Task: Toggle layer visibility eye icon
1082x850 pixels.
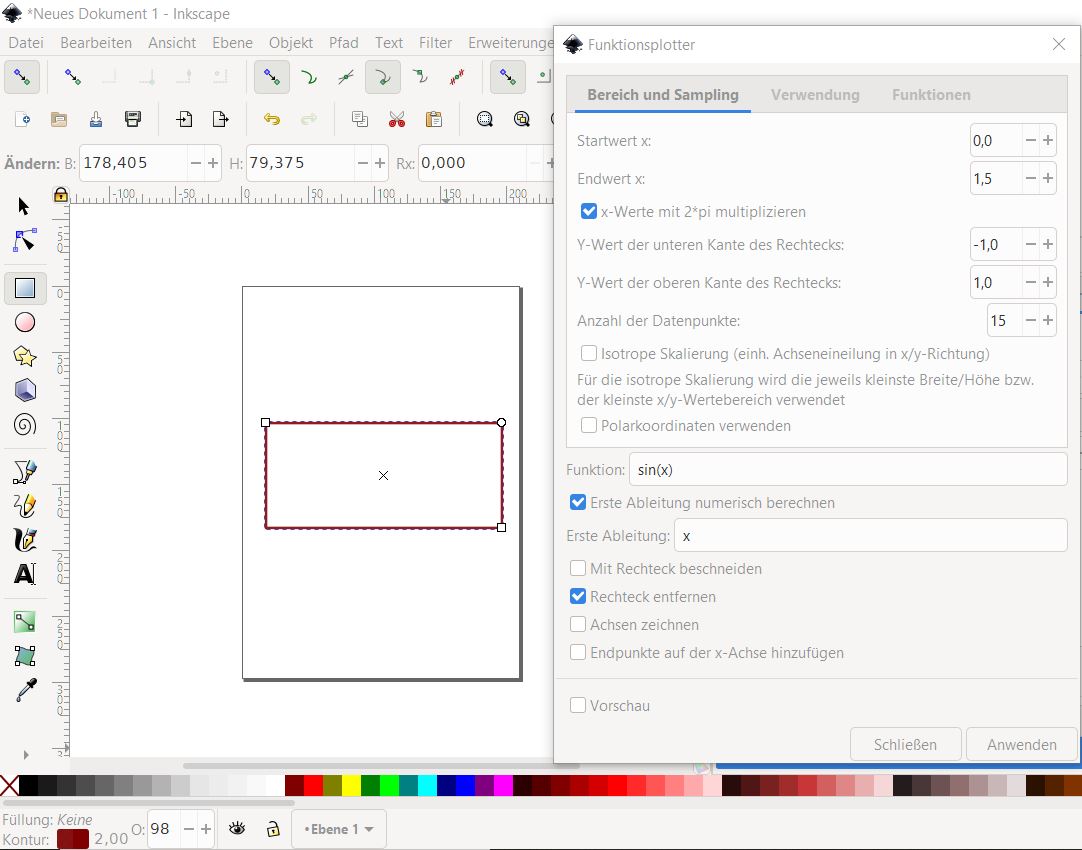Action: pos(237,829)
